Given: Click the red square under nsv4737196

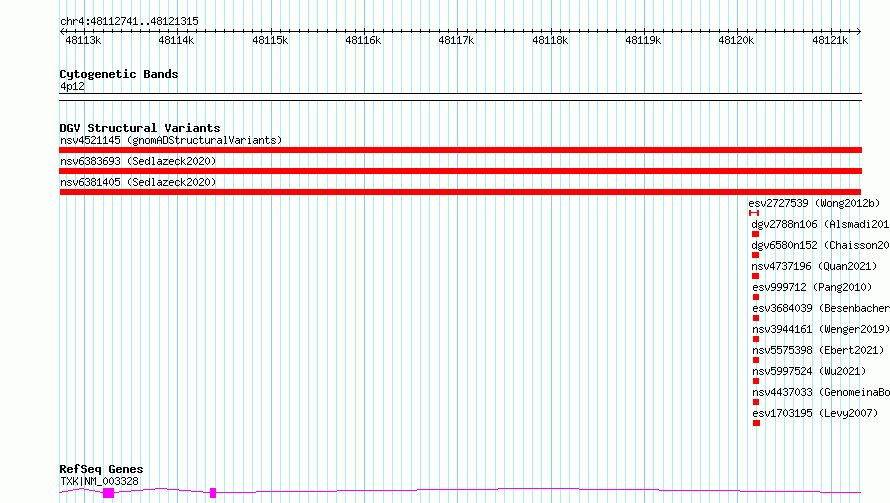Looking at the screenshot, I should (755, 276).
